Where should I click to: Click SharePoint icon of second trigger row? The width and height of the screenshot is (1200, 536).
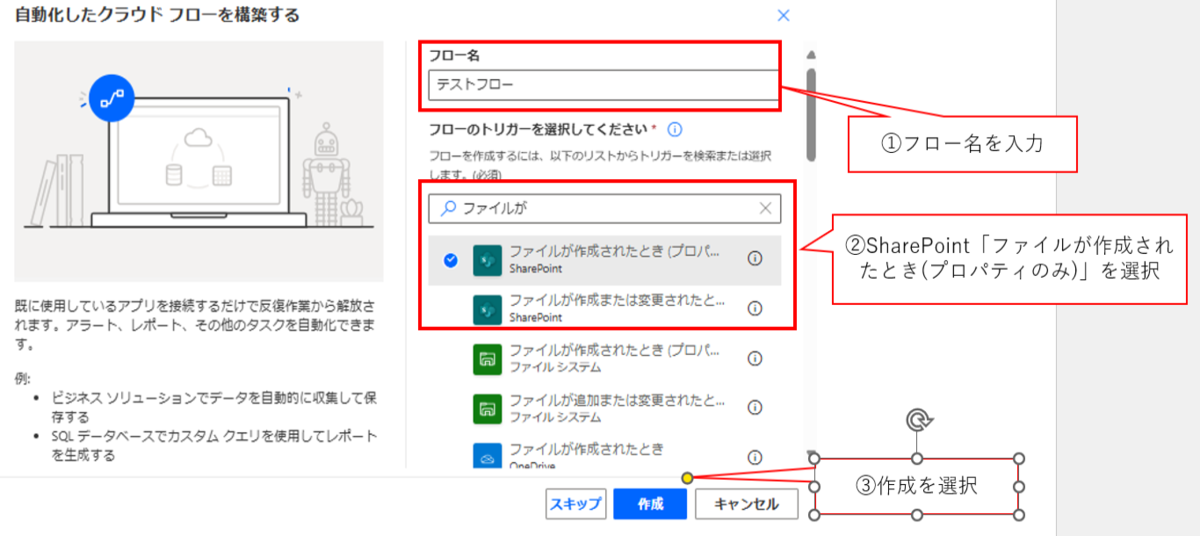pos(487,309)
